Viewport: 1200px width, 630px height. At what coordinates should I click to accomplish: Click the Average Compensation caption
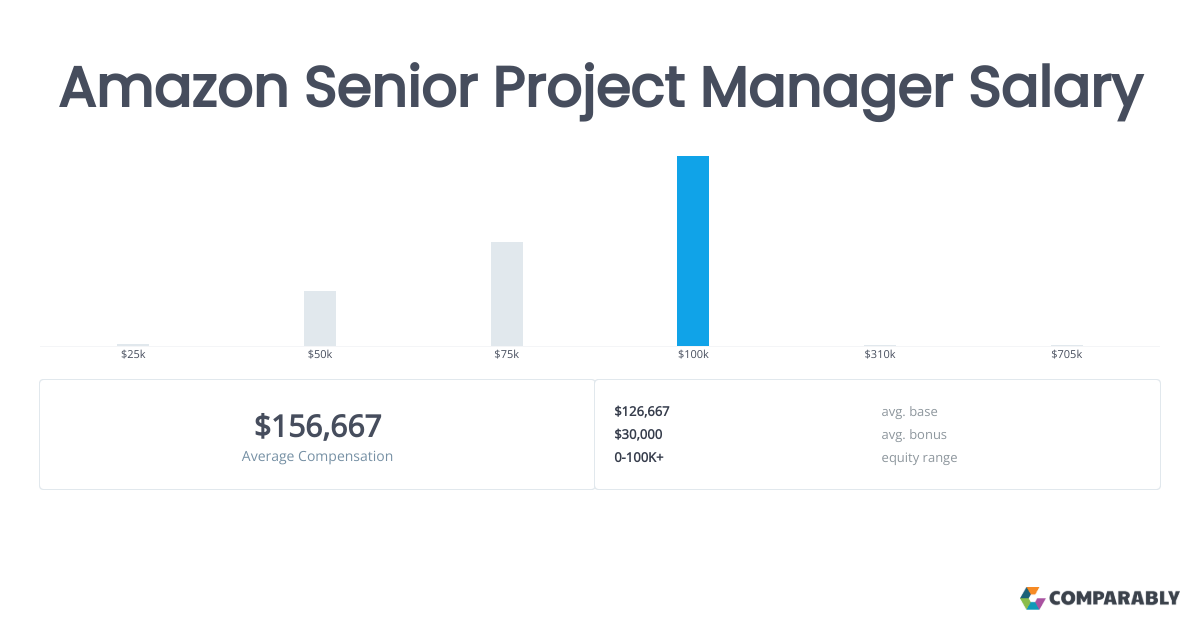coord(318,456)
